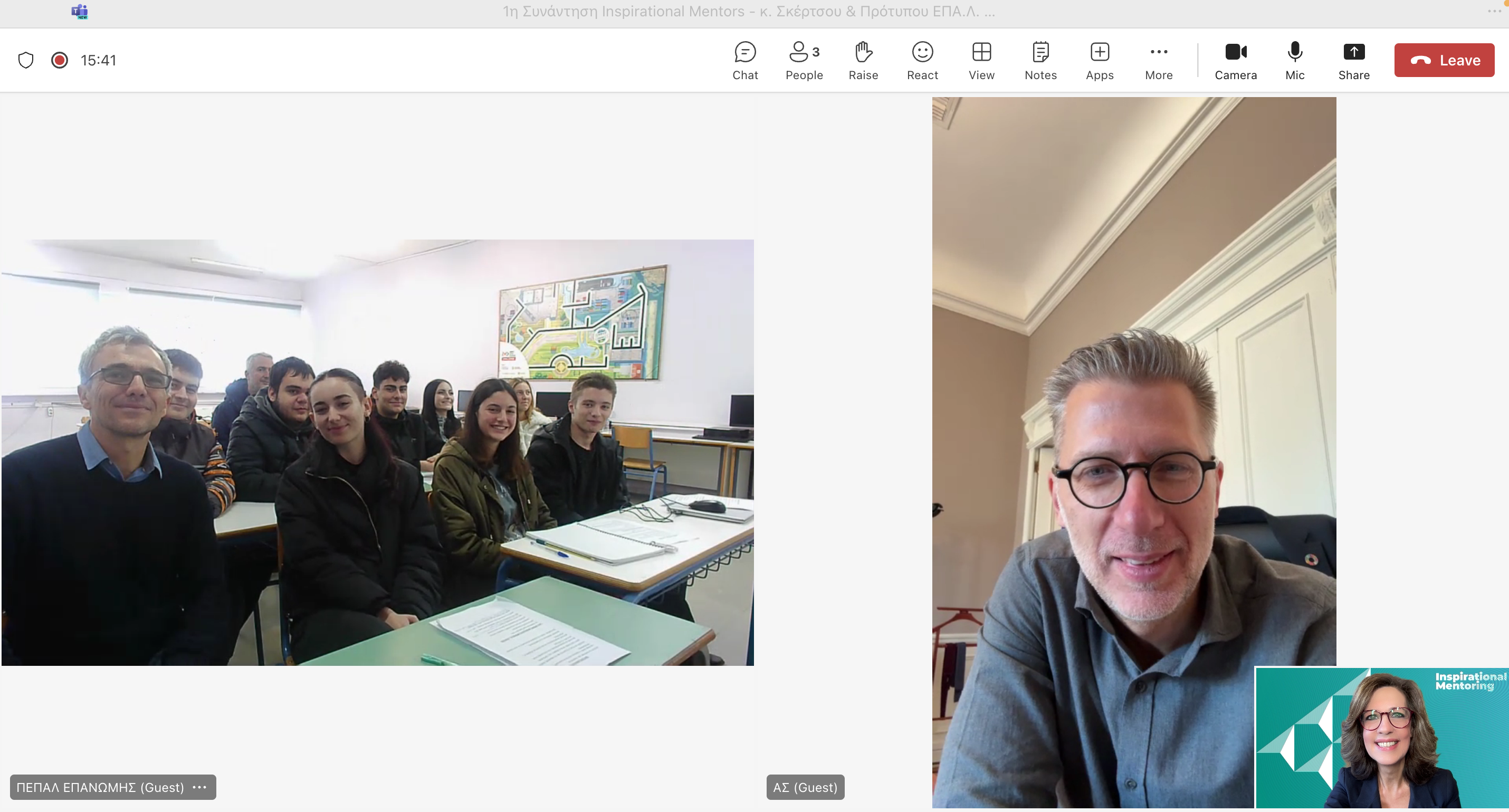The image size is (1509, 812).
Task: Show the People participants list
Action: tap(804, 60)
